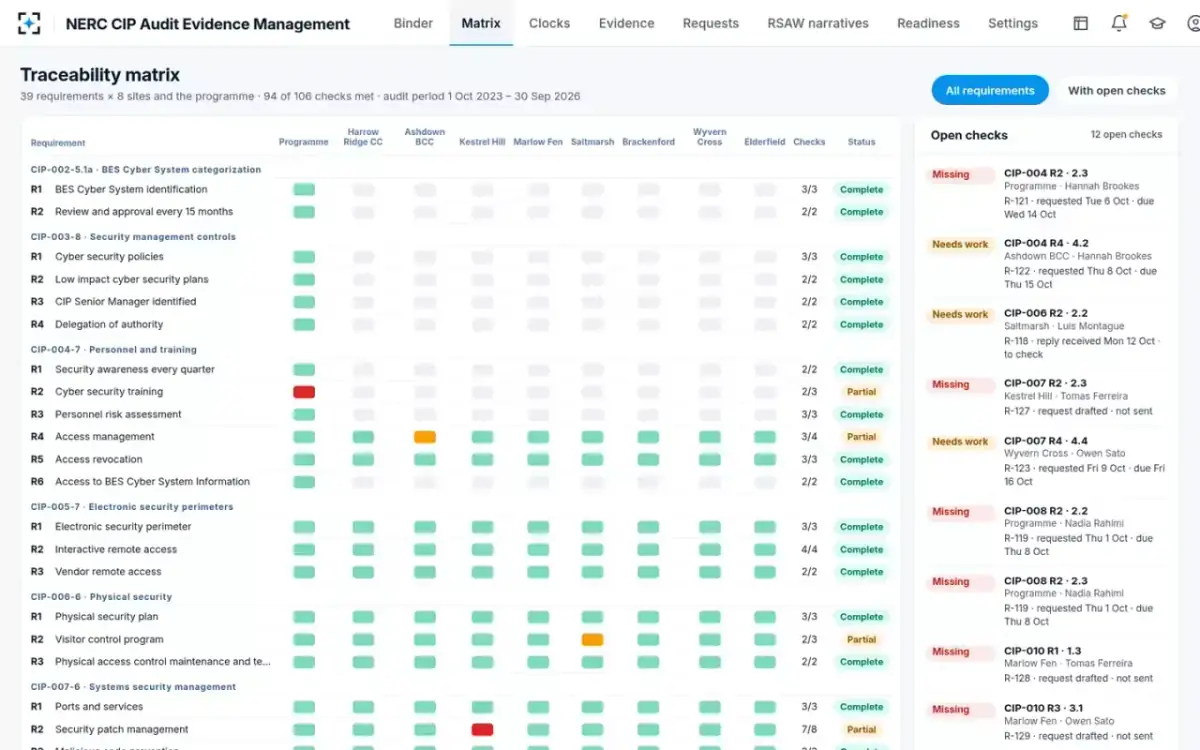Open the layout panel icon in header
Image resolution: width=1200 pixels, height=750 pixels.
(1080, 23)
